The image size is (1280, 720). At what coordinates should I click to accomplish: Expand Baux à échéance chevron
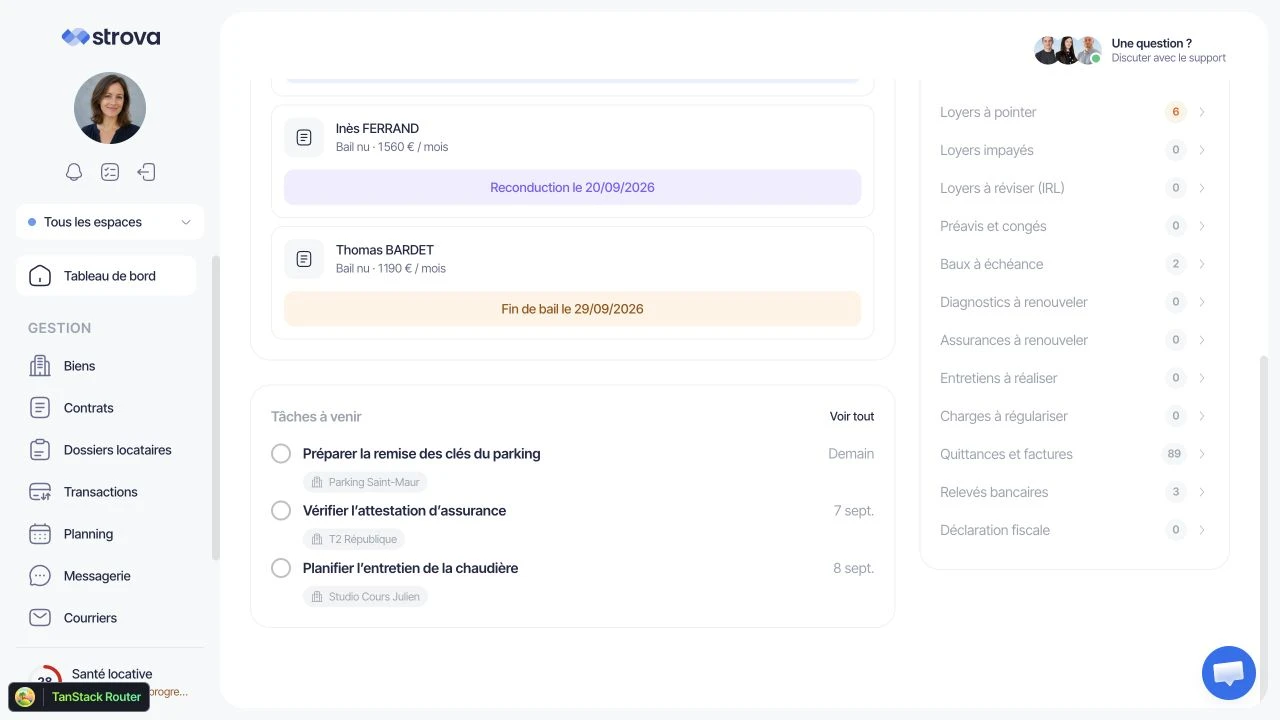coord(1202,264)
